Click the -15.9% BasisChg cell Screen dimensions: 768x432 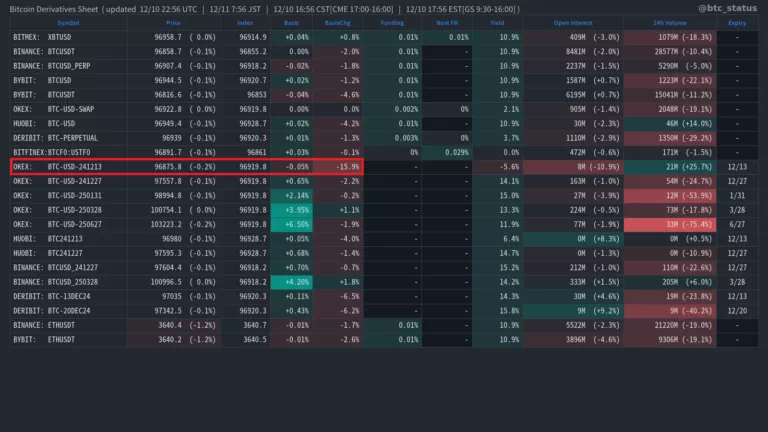[338, 167]
